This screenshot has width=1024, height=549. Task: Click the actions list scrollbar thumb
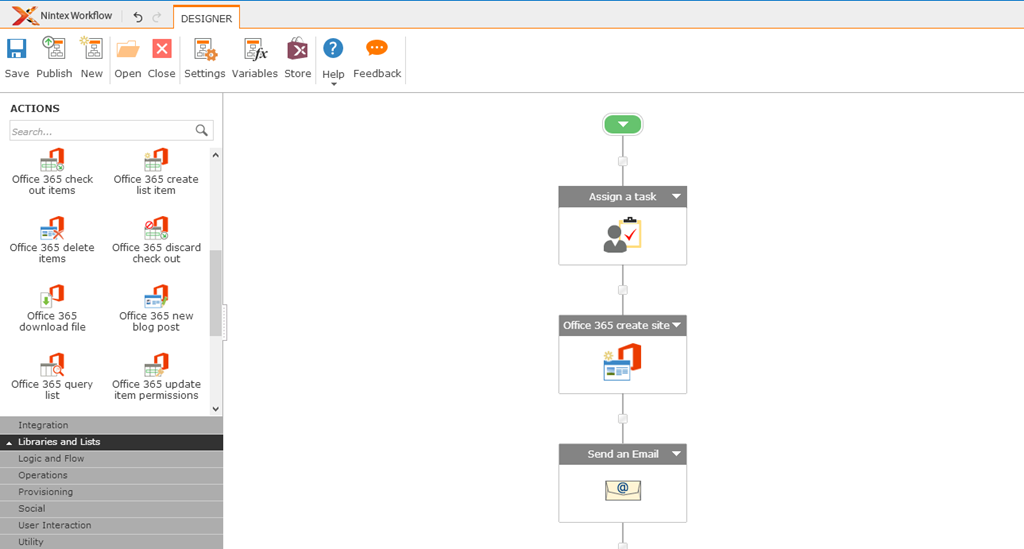pyautogui.click(x=216, y=292)
